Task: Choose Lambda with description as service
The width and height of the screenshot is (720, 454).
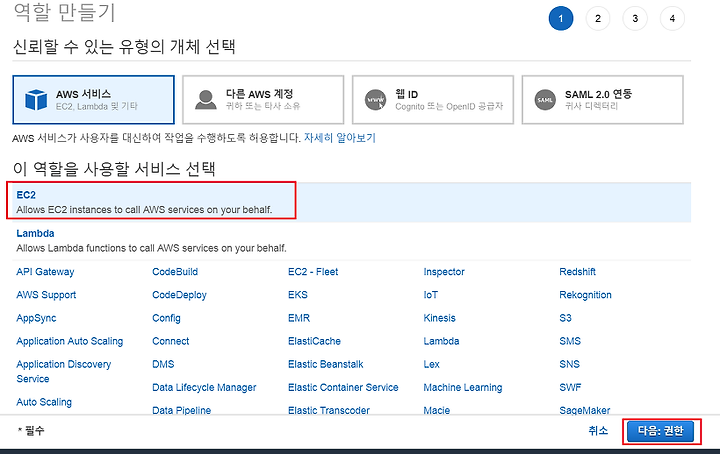Action: click(352, 241)
